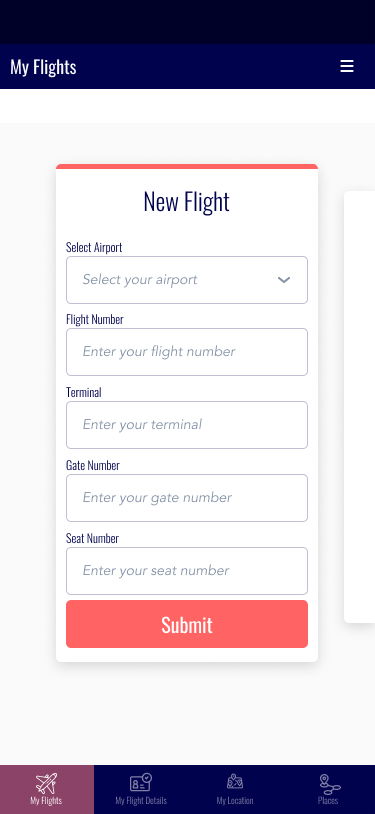Tap the places route pin icon
This screenshot has height=814, width=375.
tap(329, 783)
